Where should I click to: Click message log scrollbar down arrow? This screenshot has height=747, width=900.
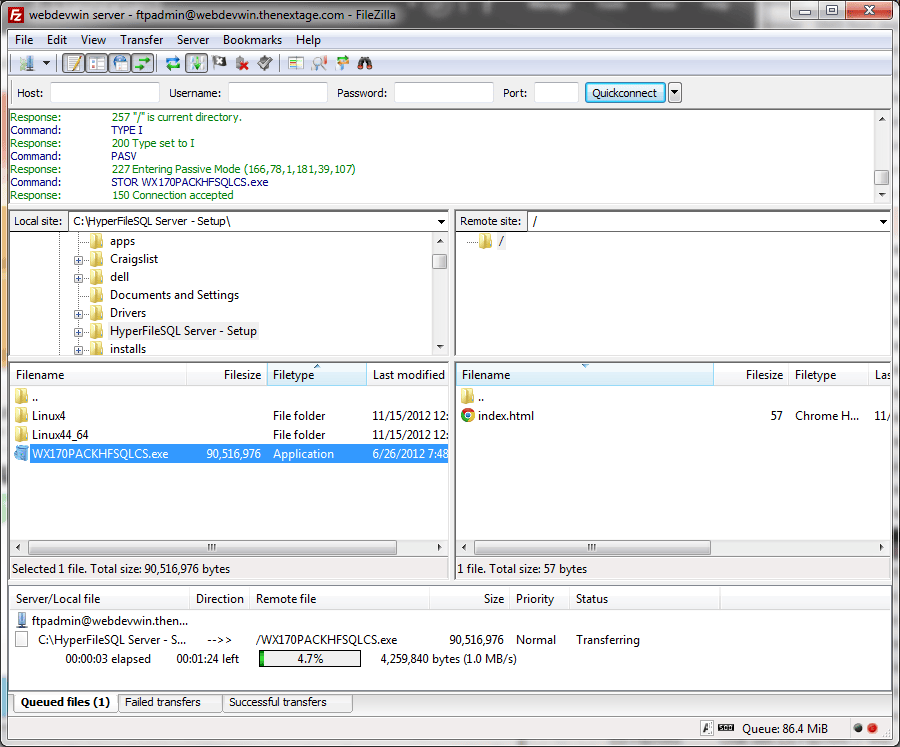click(x=882, y=195)
